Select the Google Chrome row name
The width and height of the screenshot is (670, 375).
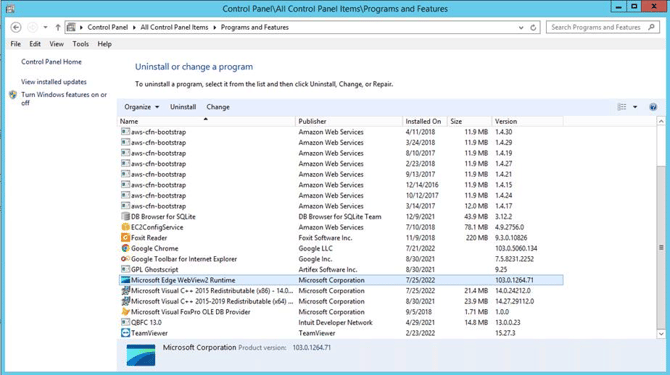tap(155, 248)
